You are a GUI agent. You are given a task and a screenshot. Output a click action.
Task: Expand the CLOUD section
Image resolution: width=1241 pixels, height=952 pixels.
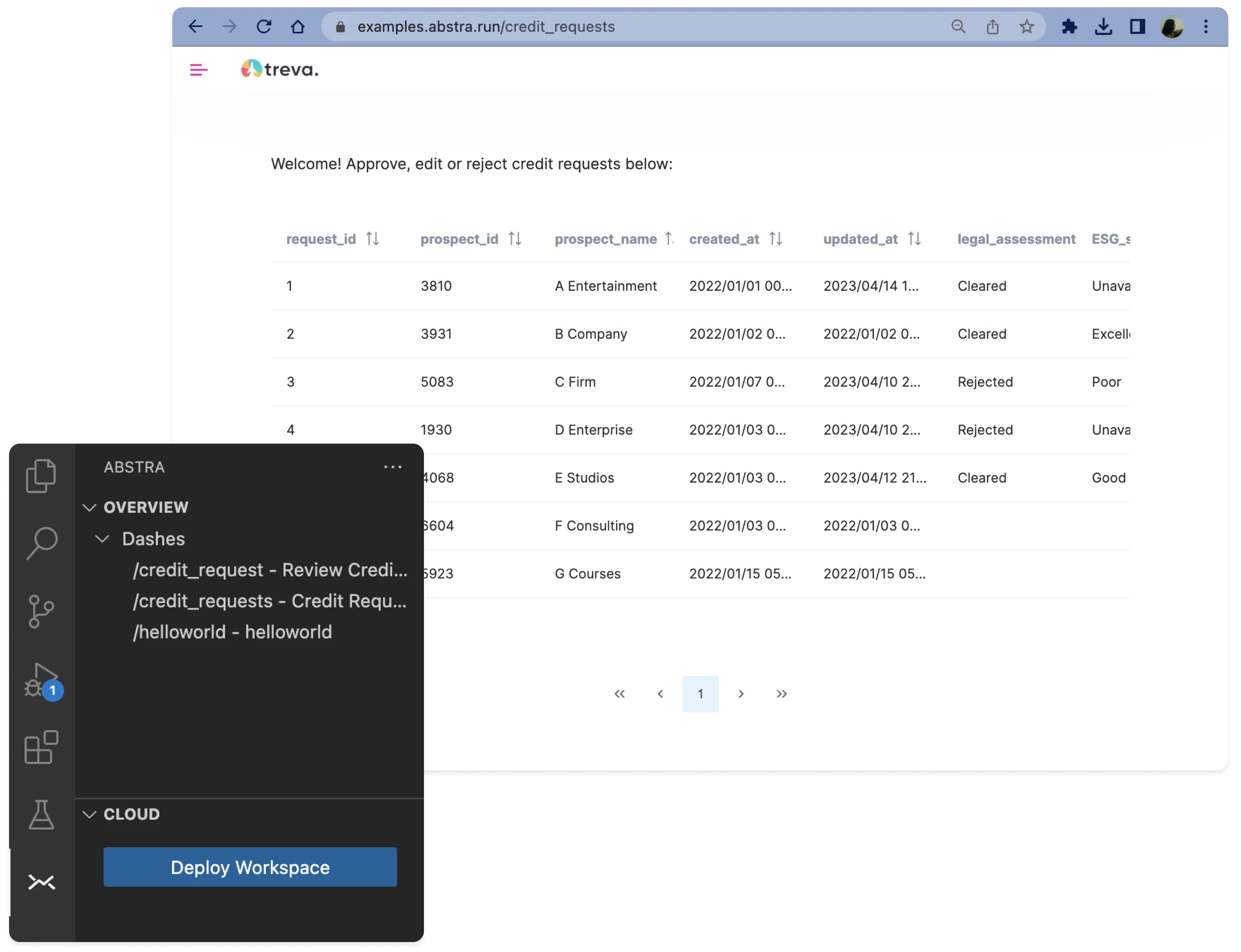(91, 814)
